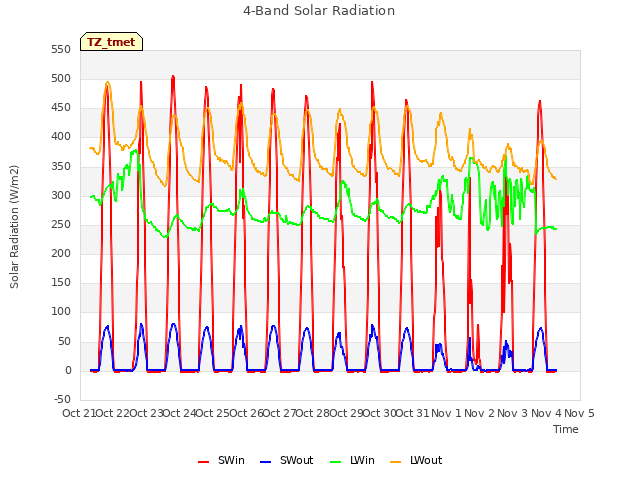Click the blue SWout legend color marker
This screenshot has width=640, height=480.
point(265,462)
